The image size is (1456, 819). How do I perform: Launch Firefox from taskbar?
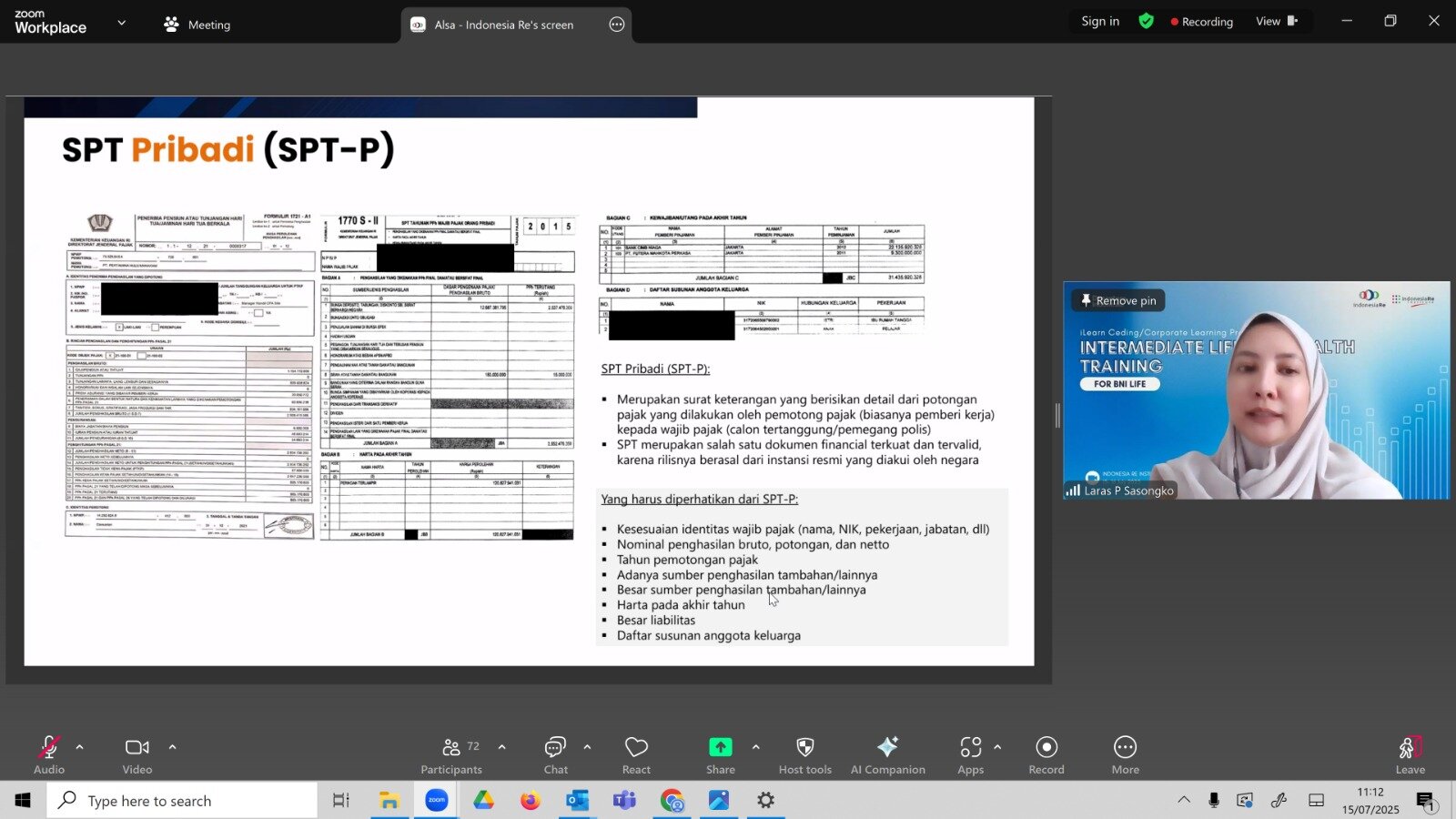click(x=531, y=800)
